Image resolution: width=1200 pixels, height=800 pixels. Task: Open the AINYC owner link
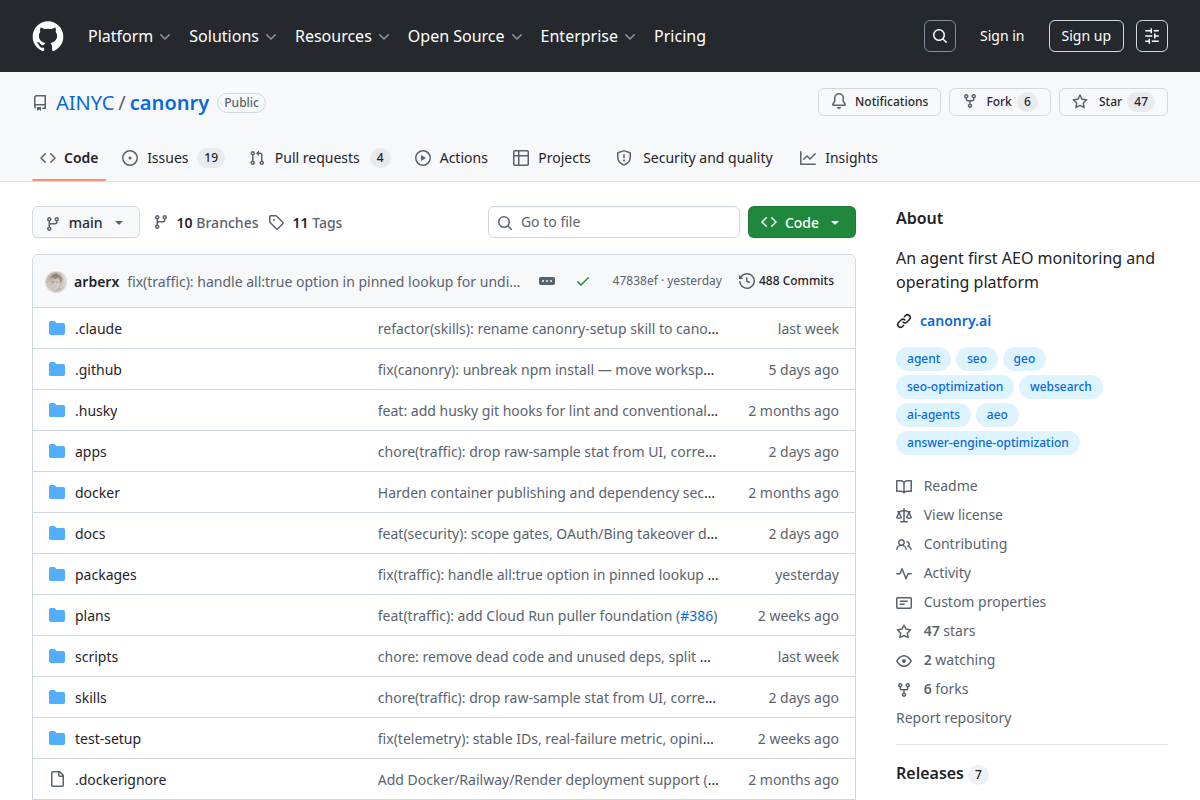tap(85, 103)
